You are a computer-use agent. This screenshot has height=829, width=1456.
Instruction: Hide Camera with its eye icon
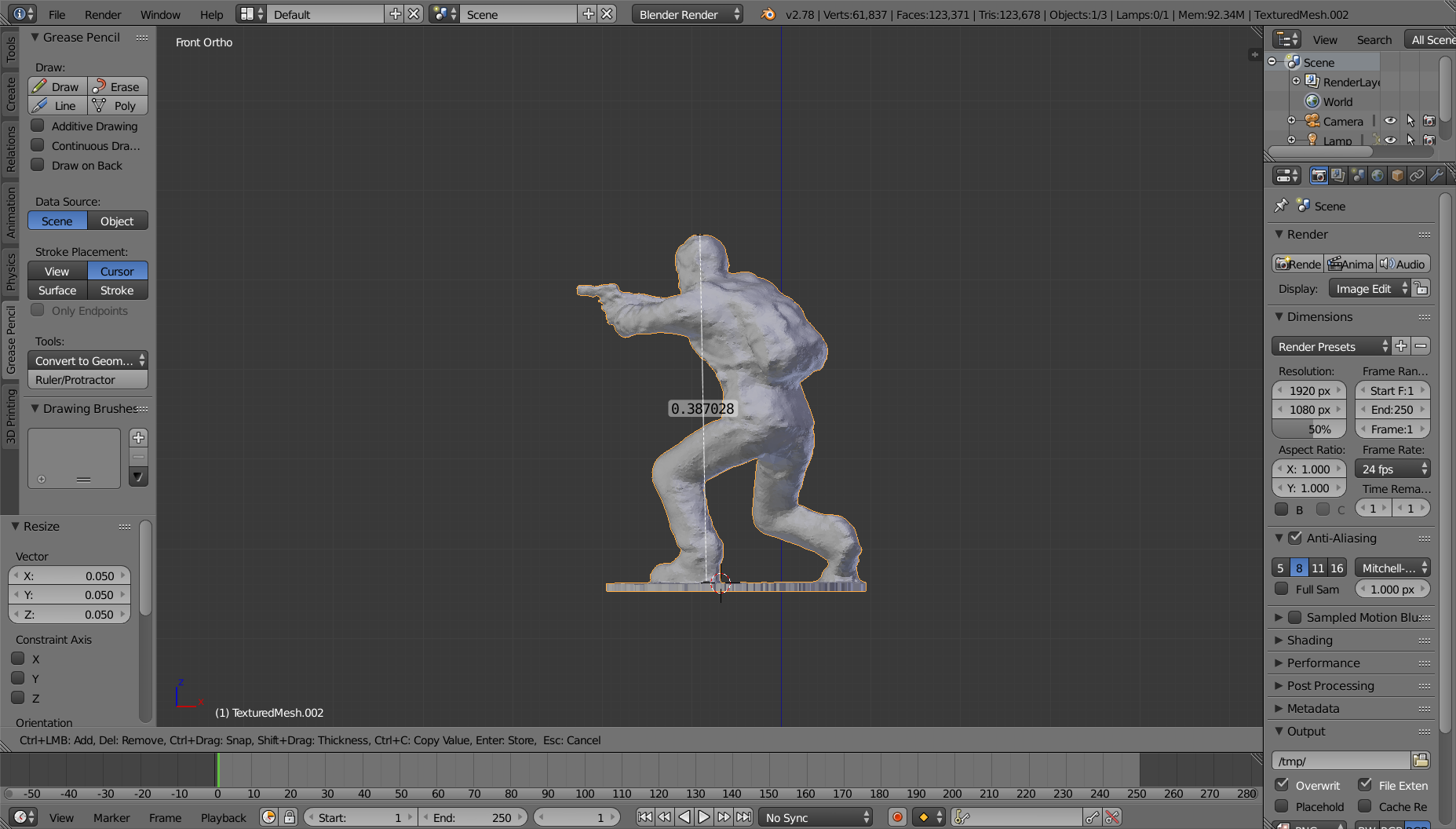[x=1390, y=121]
